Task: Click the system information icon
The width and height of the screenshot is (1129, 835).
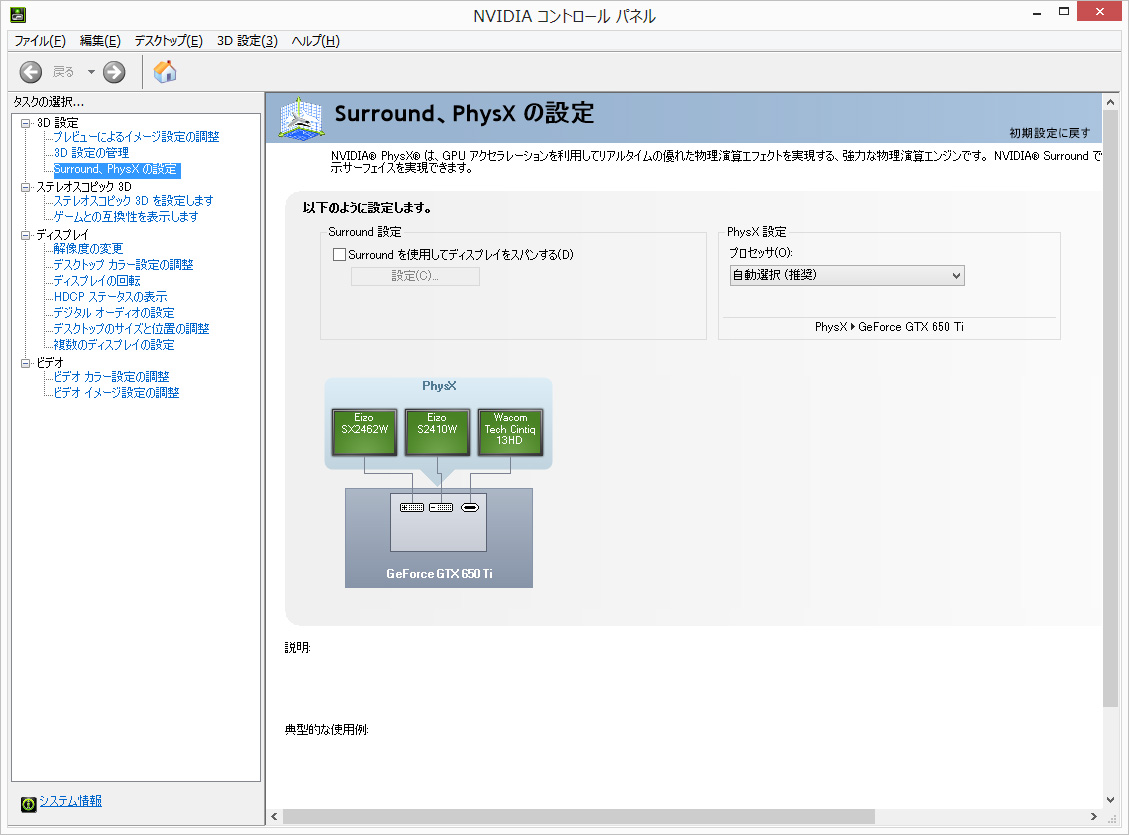Action: pos(29,804)
